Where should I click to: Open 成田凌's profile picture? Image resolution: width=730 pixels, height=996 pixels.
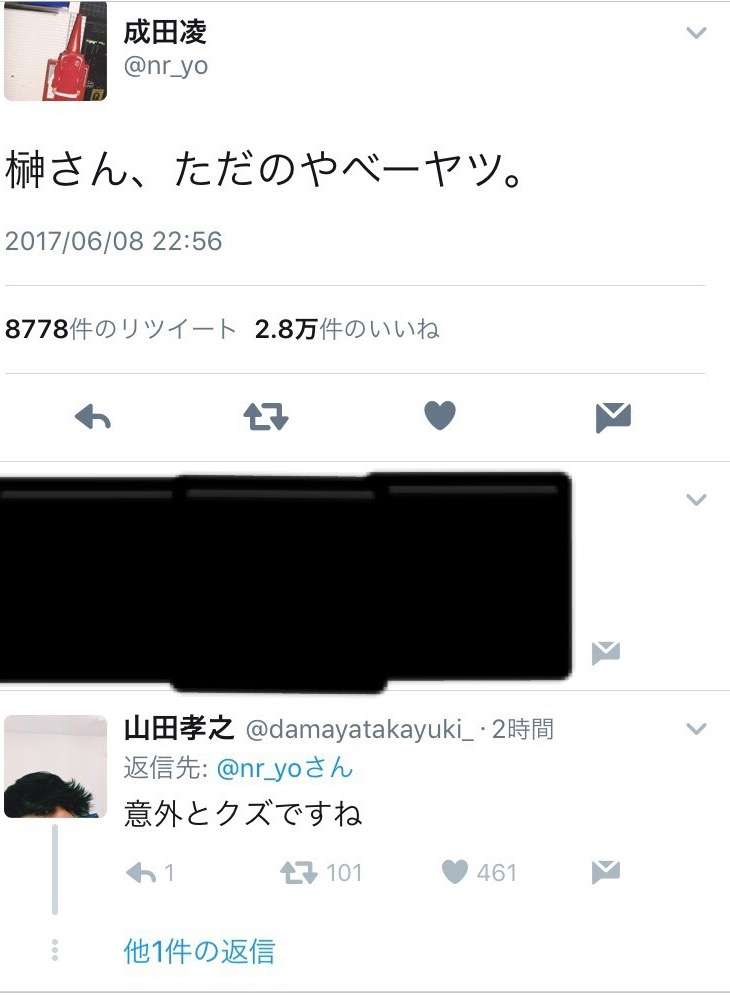55,51
